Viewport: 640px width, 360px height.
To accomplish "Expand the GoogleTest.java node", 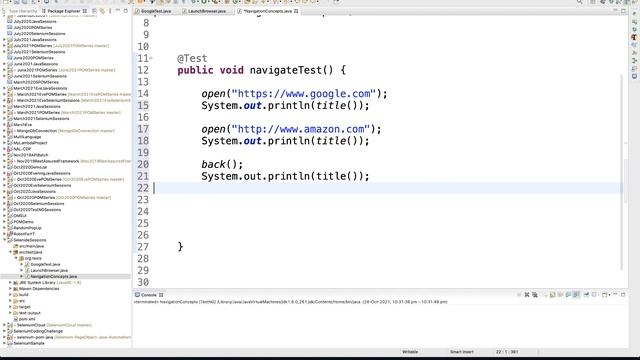I will point(22,264).
